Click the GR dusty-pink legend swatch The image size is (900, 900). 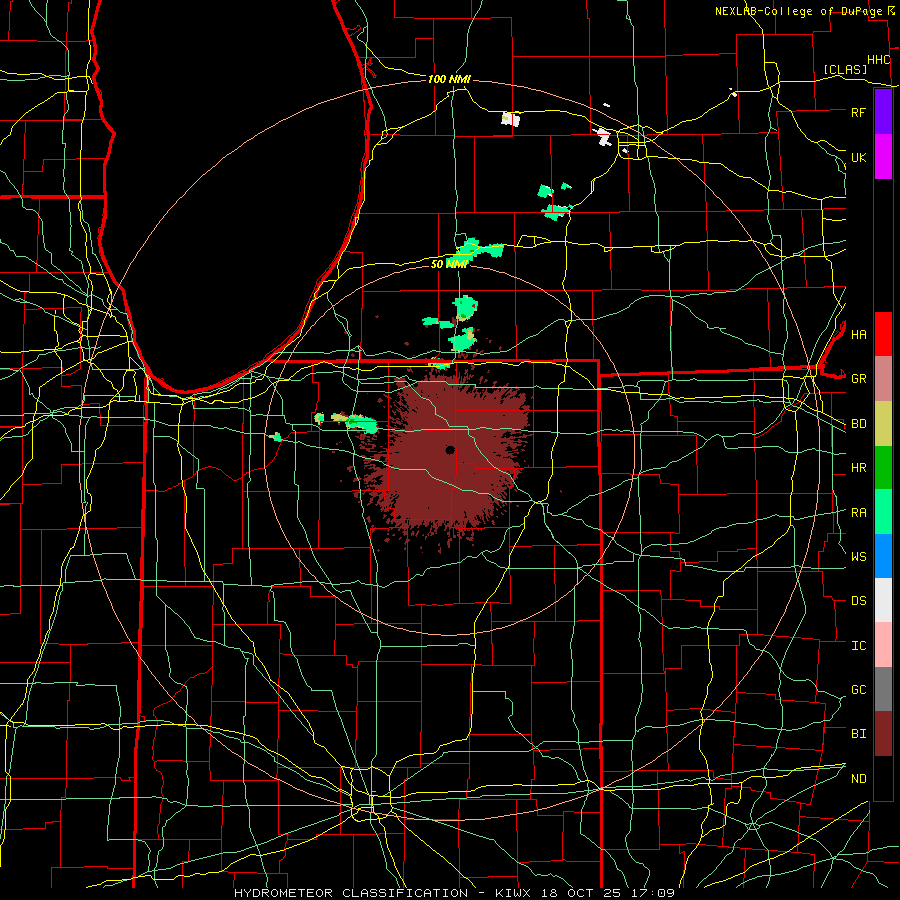pos(883,378)
